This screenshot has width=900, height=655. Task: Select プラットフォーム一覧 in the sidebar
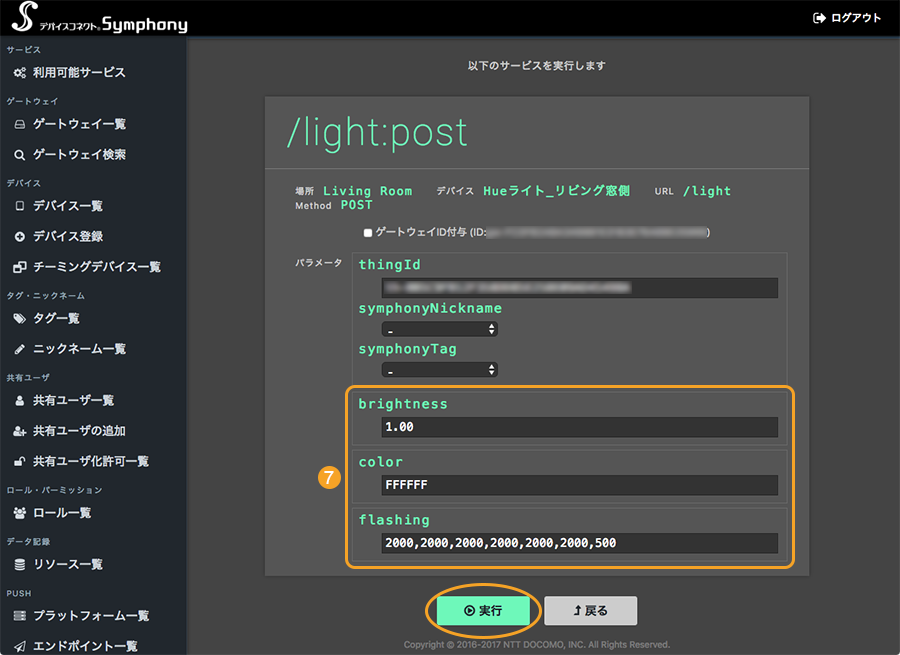point(91,616)
